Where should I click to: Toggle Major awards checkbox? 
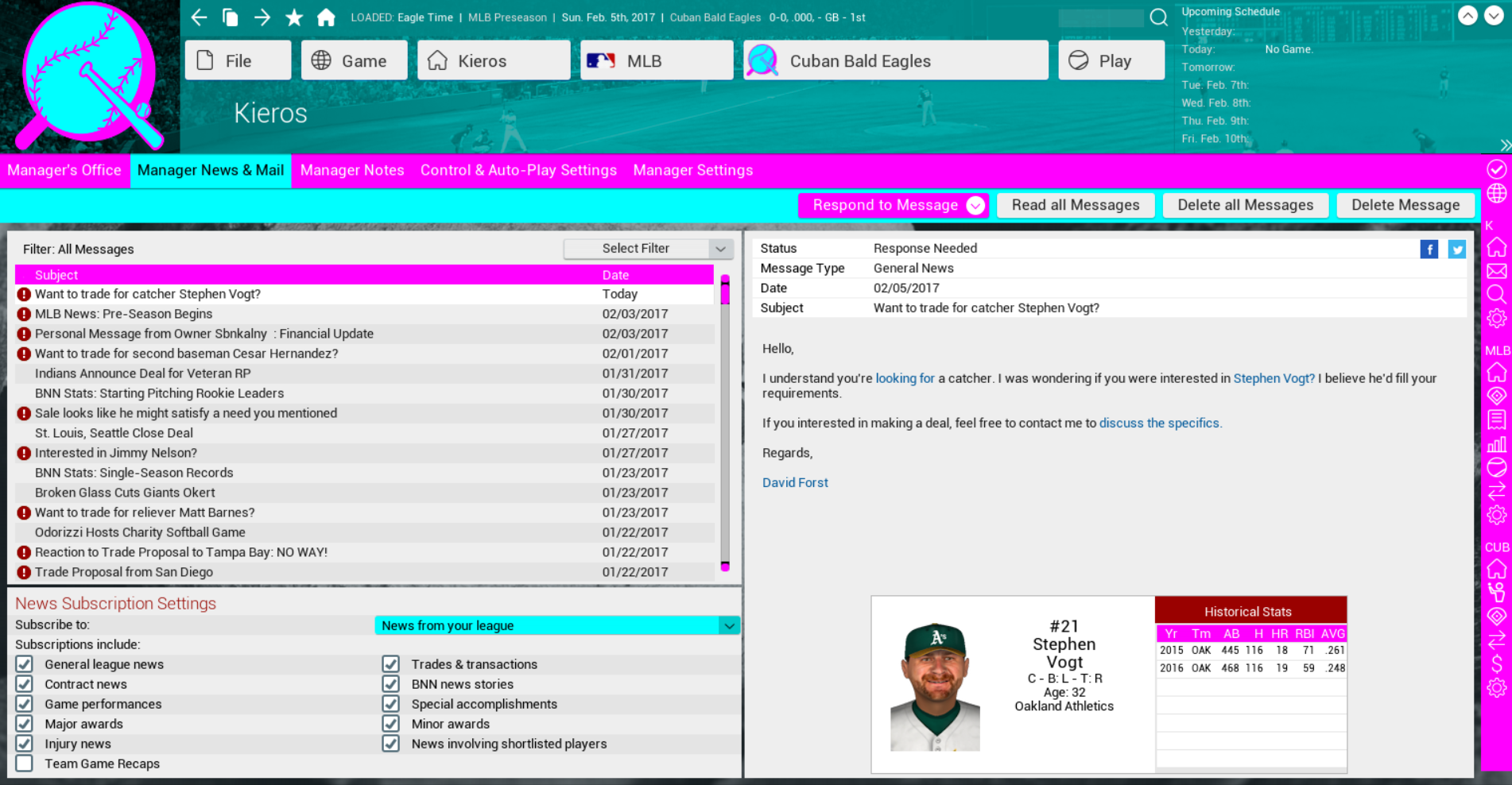25,724
